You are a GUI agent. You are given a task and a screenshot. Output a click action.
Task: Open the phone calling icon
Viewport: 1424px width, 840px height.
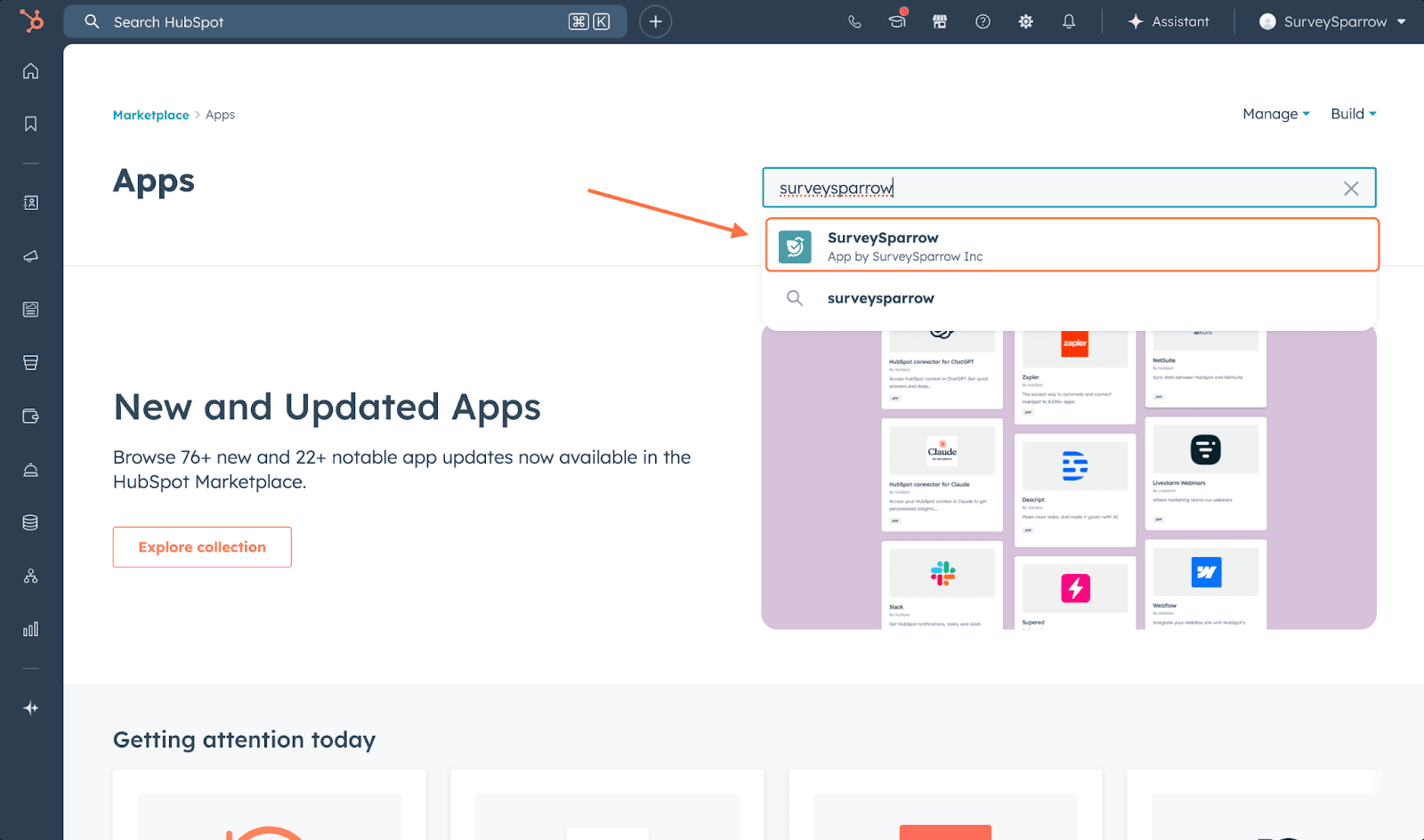point(854,22)
